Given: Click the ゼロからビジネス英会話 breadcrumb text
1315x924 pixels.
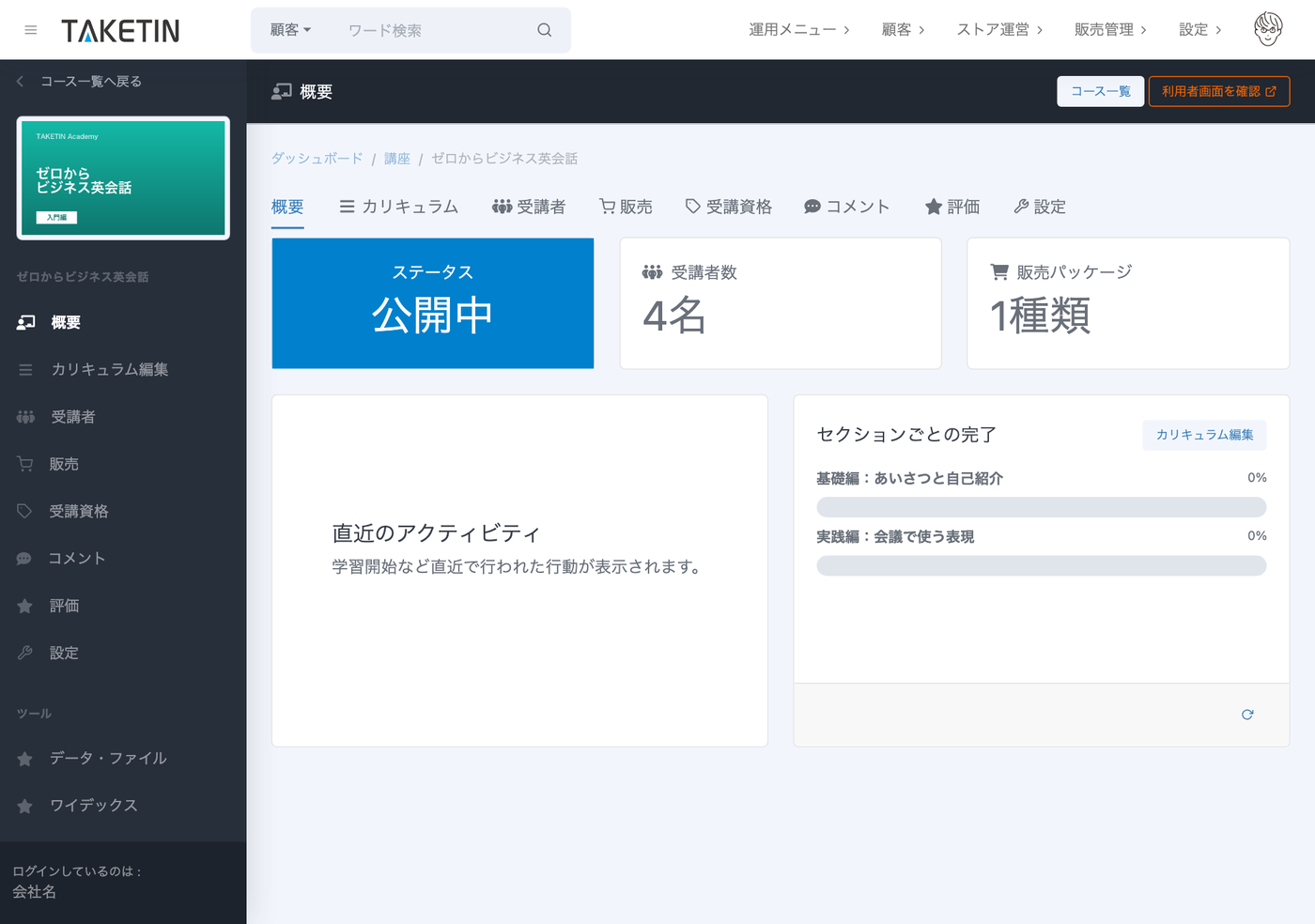Looking at the screenshot, I should click(x=504, y=159).
